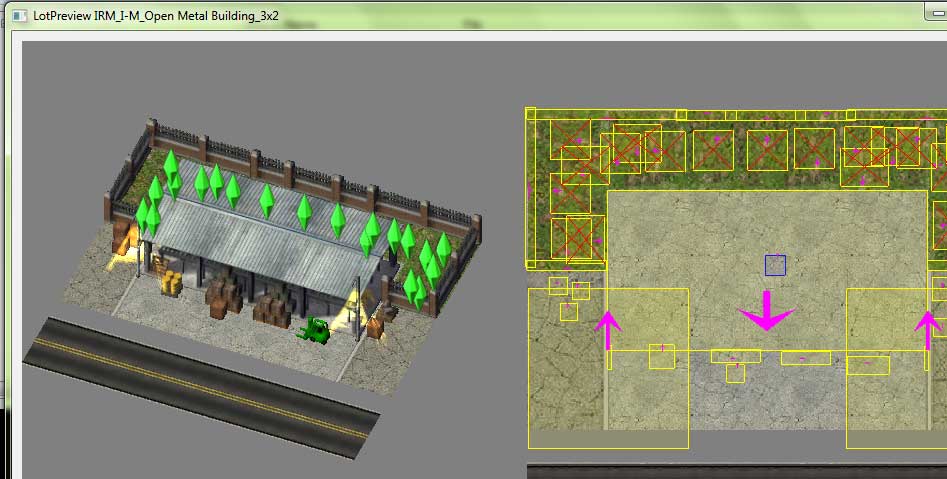
Task: Select the yellow square box on the horizontal line
Action: point(662,356)
